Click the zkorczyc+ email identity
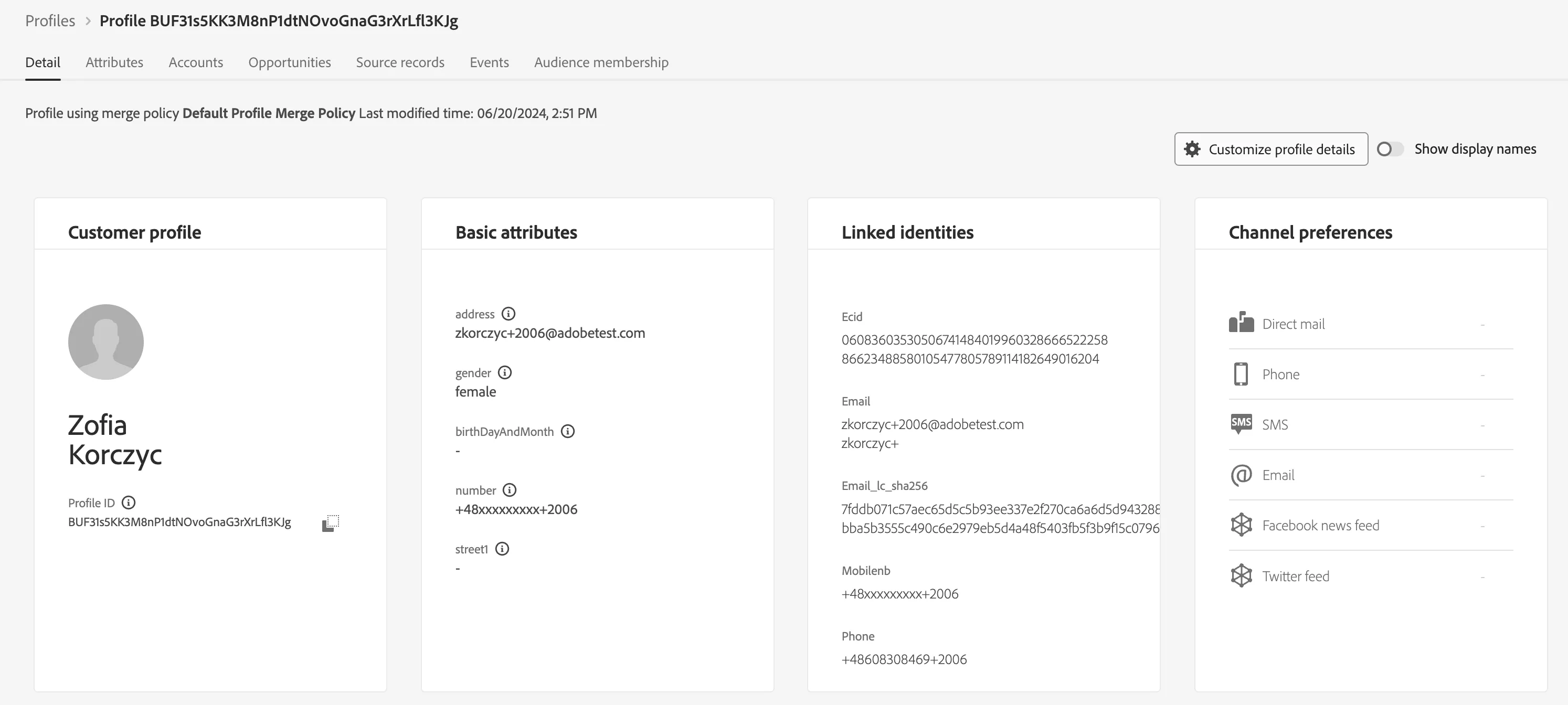1568x705 pixels. [x=870, y=443]
